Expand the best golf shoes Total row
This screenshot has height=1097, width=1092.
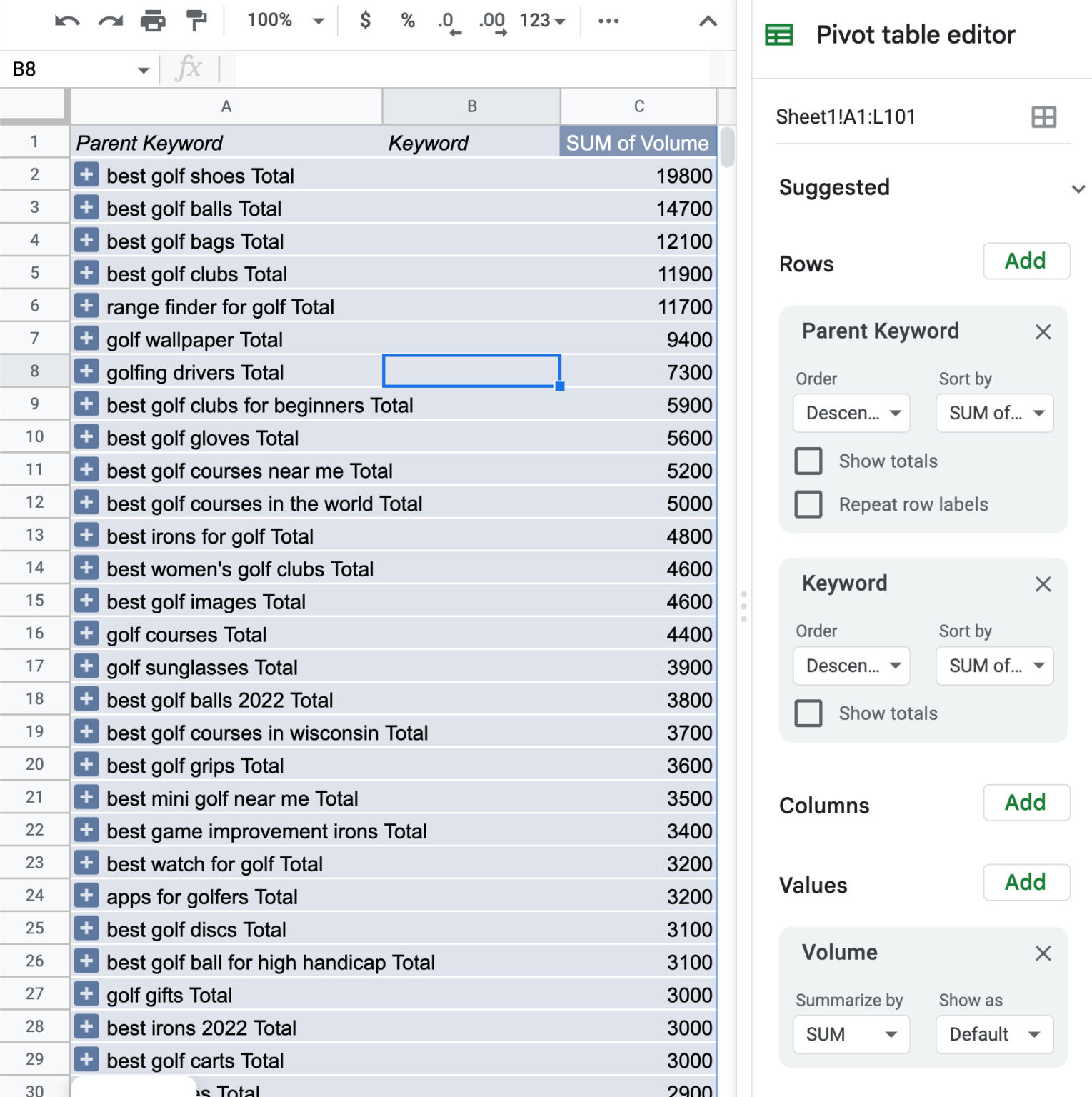point(86,175)
